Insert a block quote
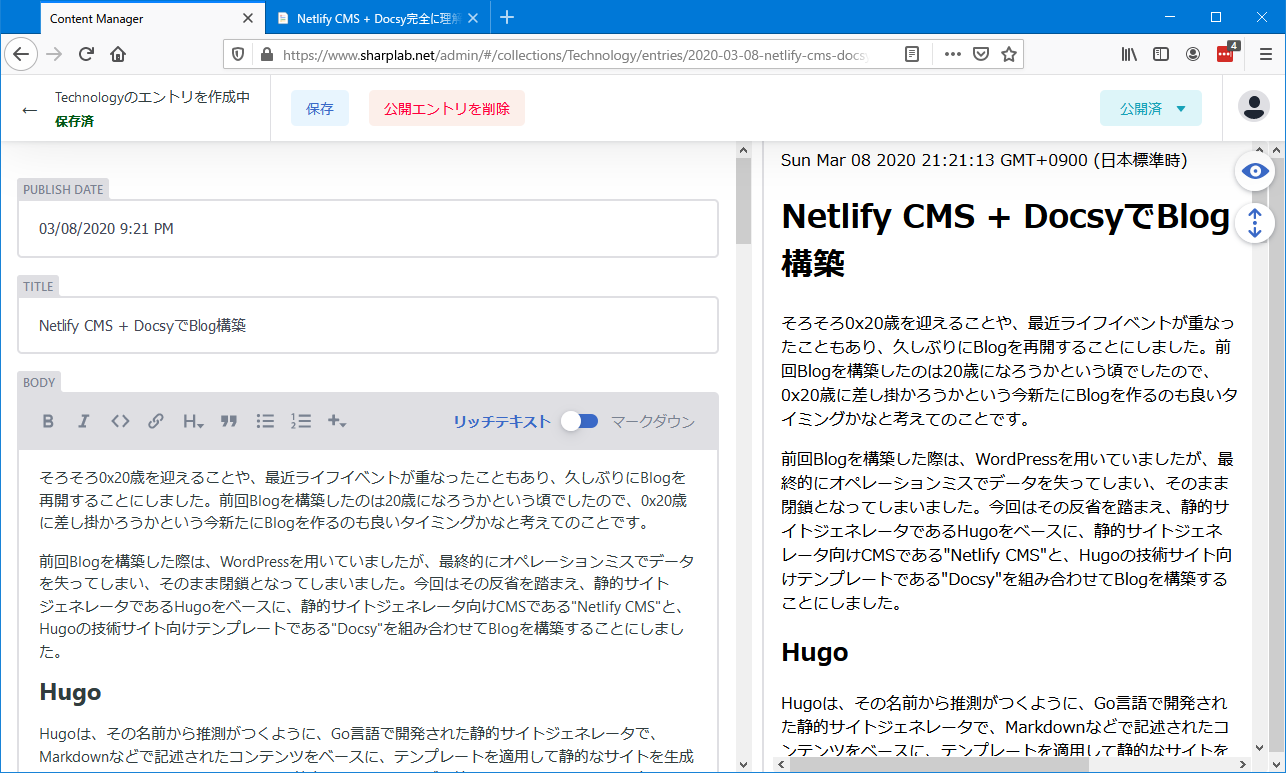 229,421
